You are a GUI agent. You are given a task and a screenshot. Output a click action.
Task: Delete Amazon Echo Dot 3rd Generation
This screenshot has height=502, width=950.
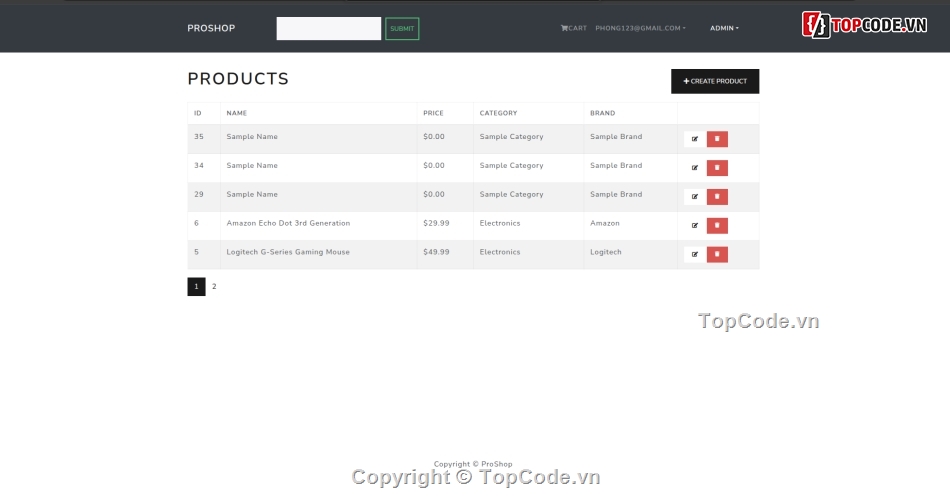(717, 226)
